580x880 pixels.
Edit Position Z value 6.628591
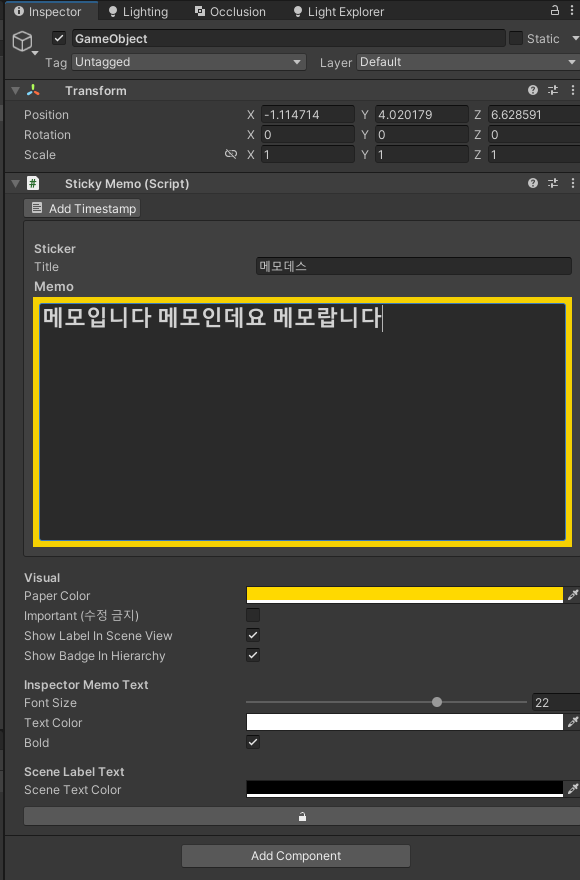(534, 114)
